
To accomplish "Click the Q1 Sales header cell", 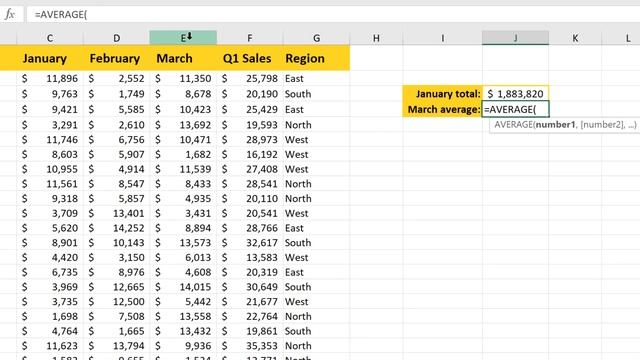I will click(250, 58).
